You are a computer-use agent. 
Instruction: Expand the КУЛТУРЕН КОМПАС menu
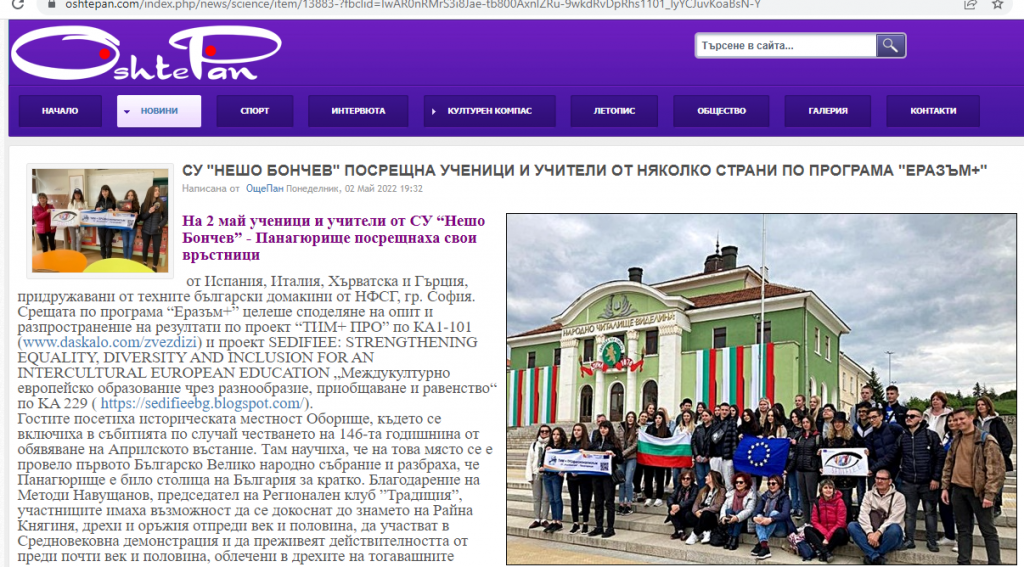tap(489, 111)
